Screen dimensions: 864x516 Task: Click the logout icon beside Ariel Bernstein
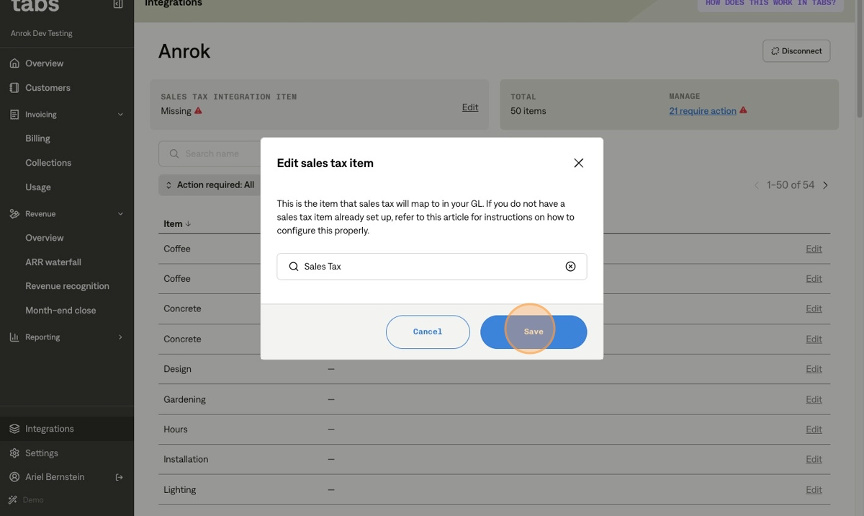coord(119,477)
